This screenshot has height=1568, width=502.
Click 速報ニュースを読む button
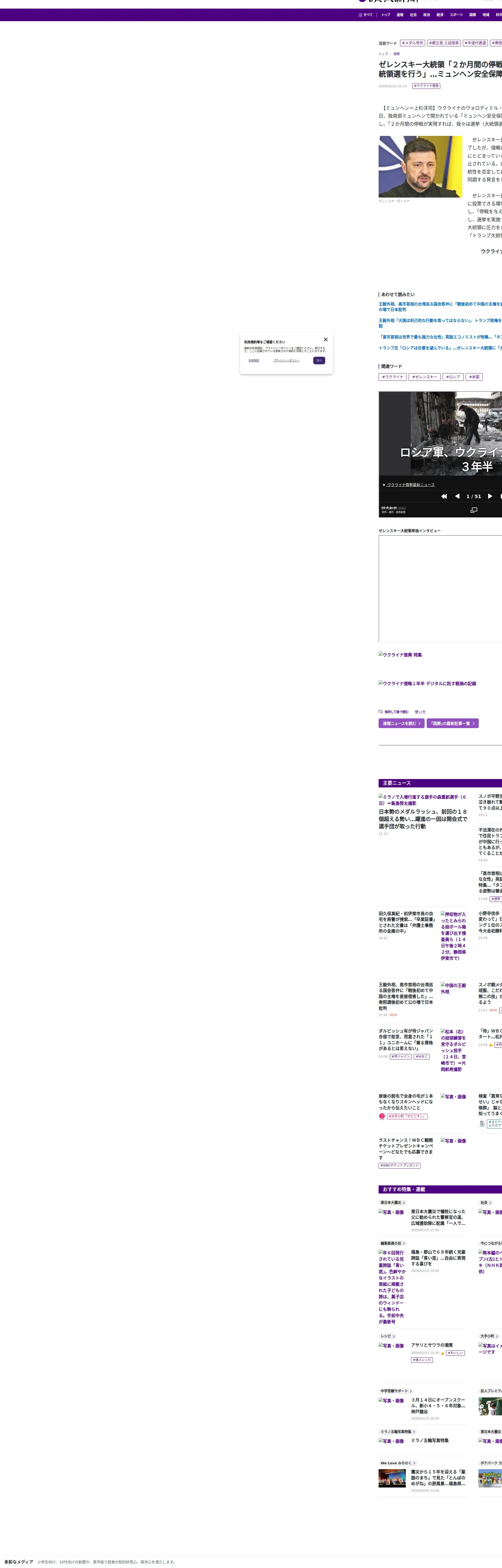coord(402,723)
